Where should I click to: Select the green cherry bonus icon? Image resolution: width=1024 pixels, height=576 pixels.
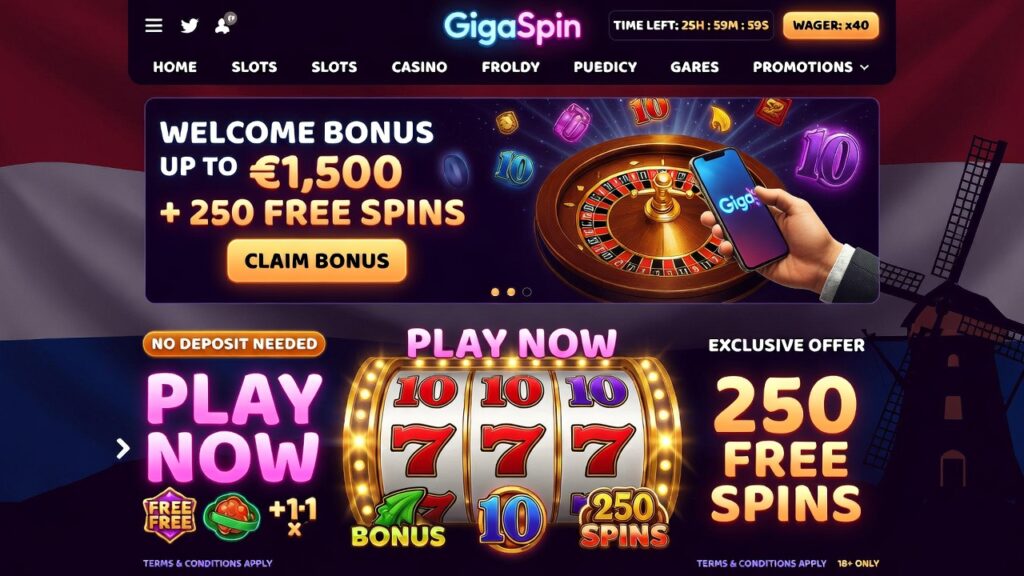(x=232, y=515)
